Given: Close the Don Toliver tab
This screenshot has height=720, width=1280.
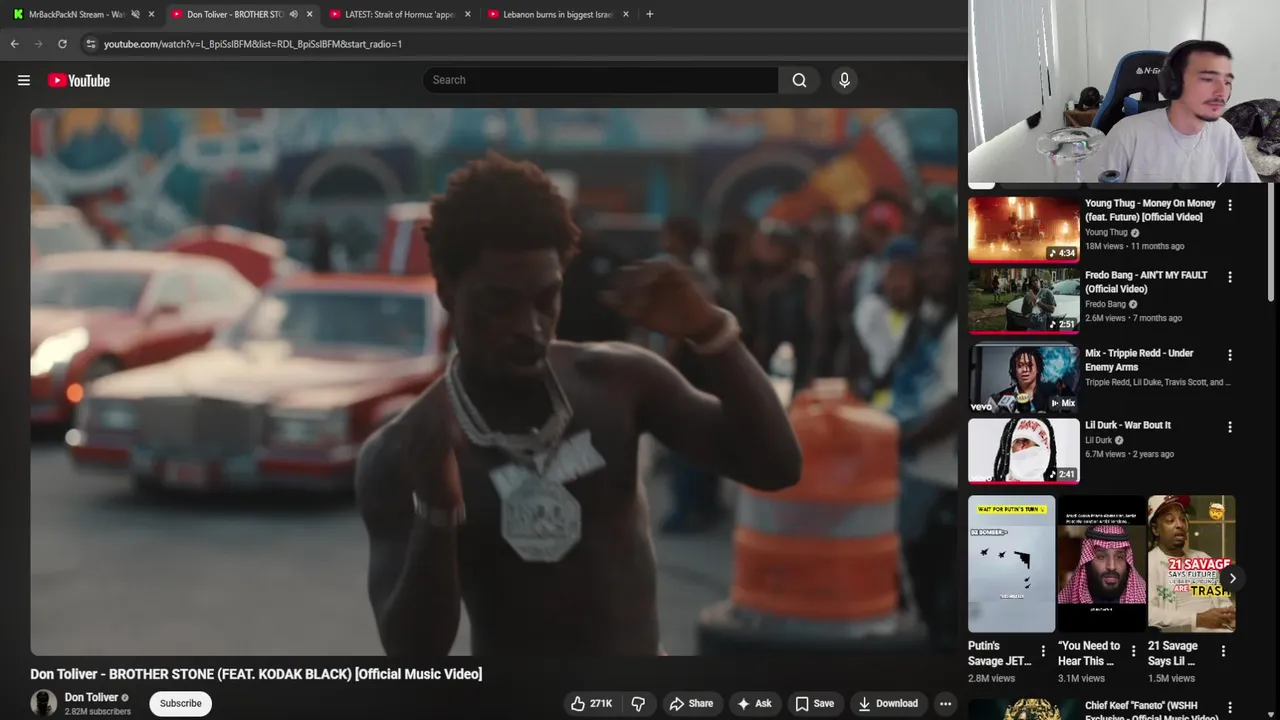Looking at the screenshot, I should point(309,14).
